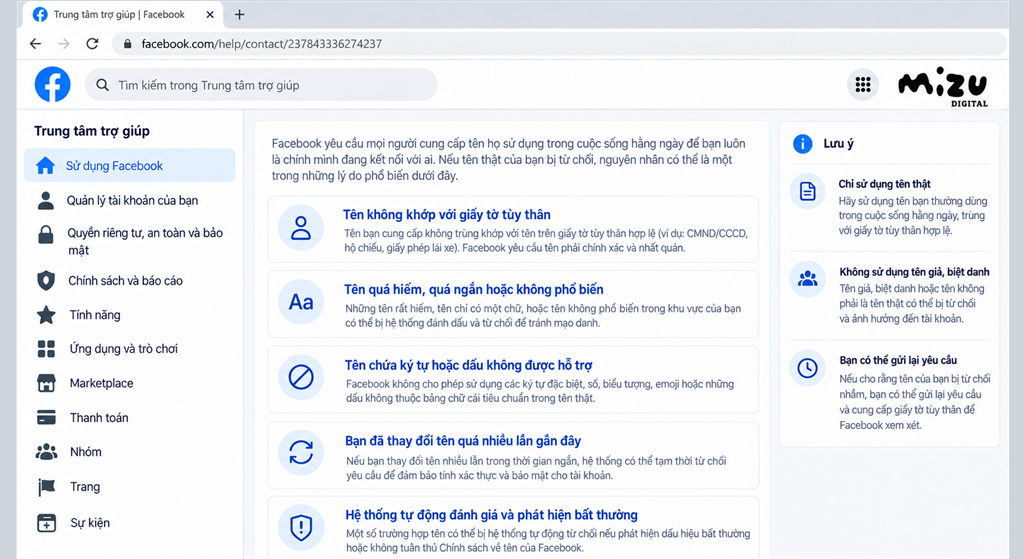Screen dimensions: 1024x559
Task: Click the prohibited-circle icon on the ký tự card
Action: pyautogui.click(x=301, y=377)
